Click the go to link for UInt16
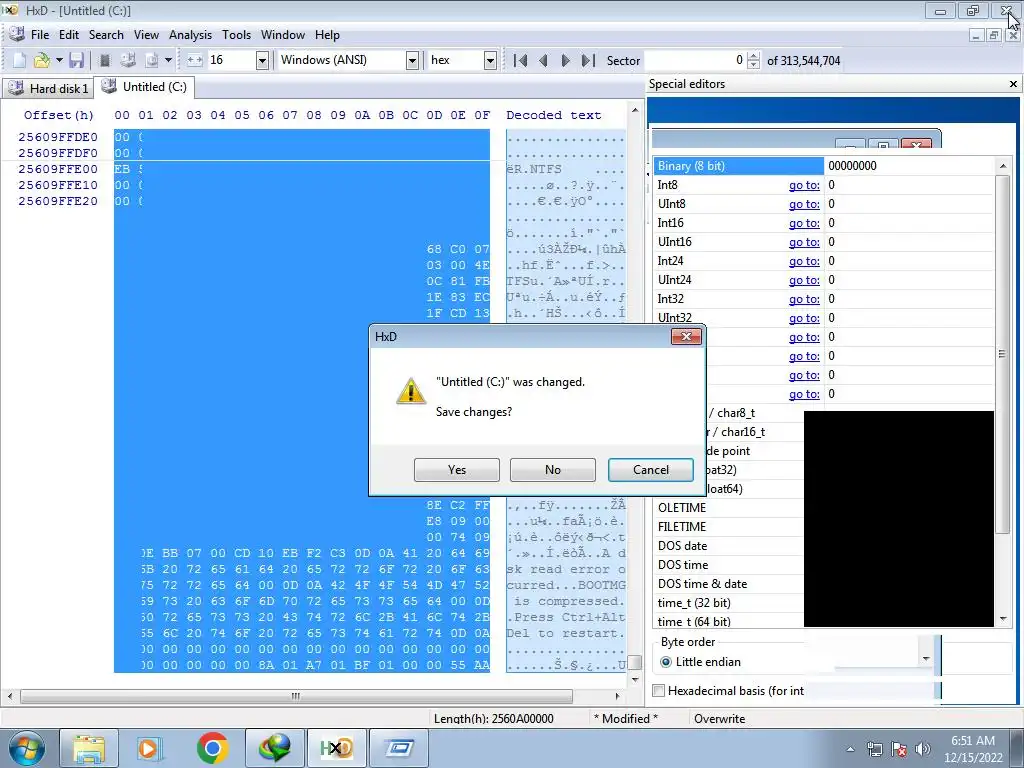 pyautogui.click(x=804, y=242)
